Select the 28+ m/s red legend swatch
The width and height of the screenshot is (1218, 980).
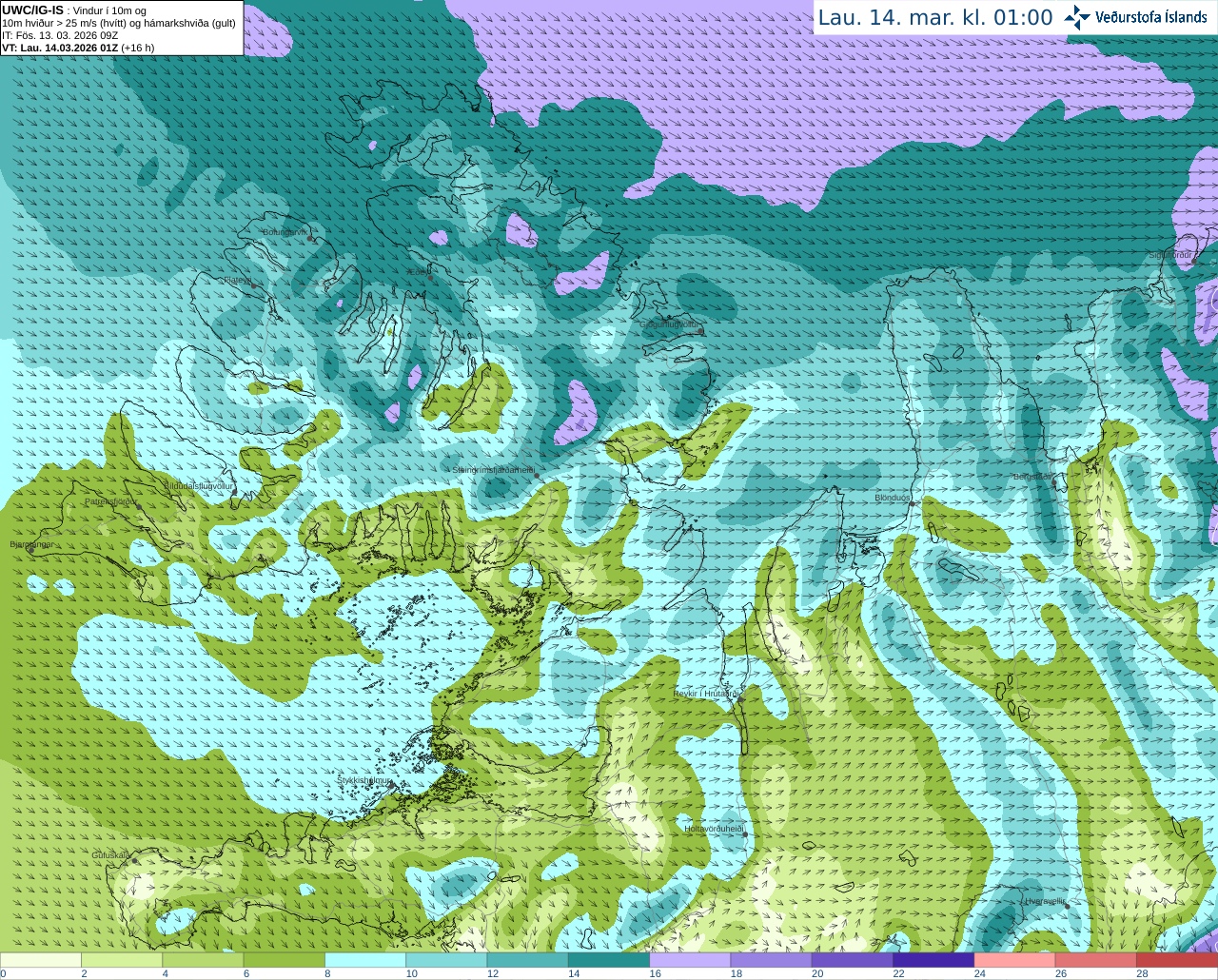(x=1177, y=960)
